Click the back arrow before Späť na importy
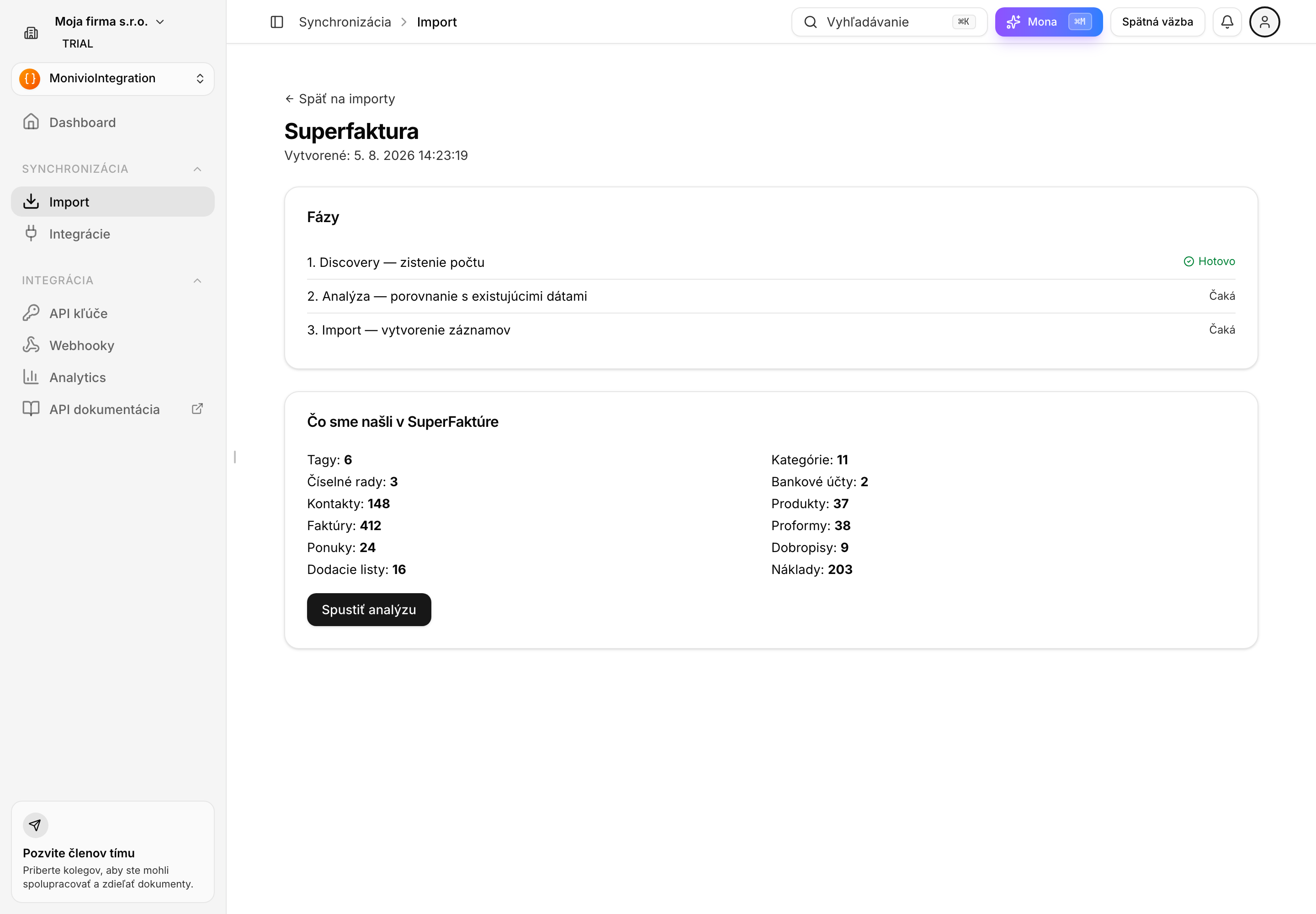 coord(290,99)
